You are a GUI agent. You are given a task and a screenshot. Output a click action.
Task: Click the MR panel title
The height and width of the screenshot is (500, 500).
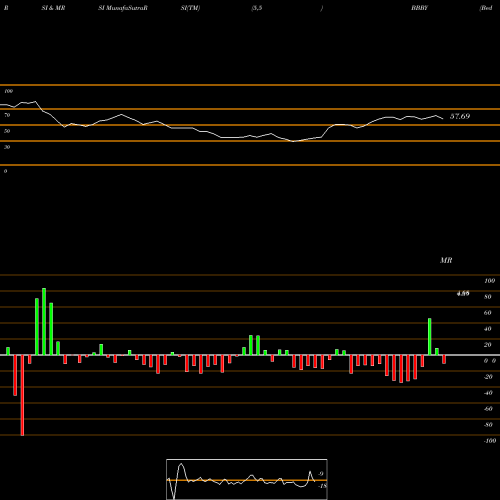(446, 260)
